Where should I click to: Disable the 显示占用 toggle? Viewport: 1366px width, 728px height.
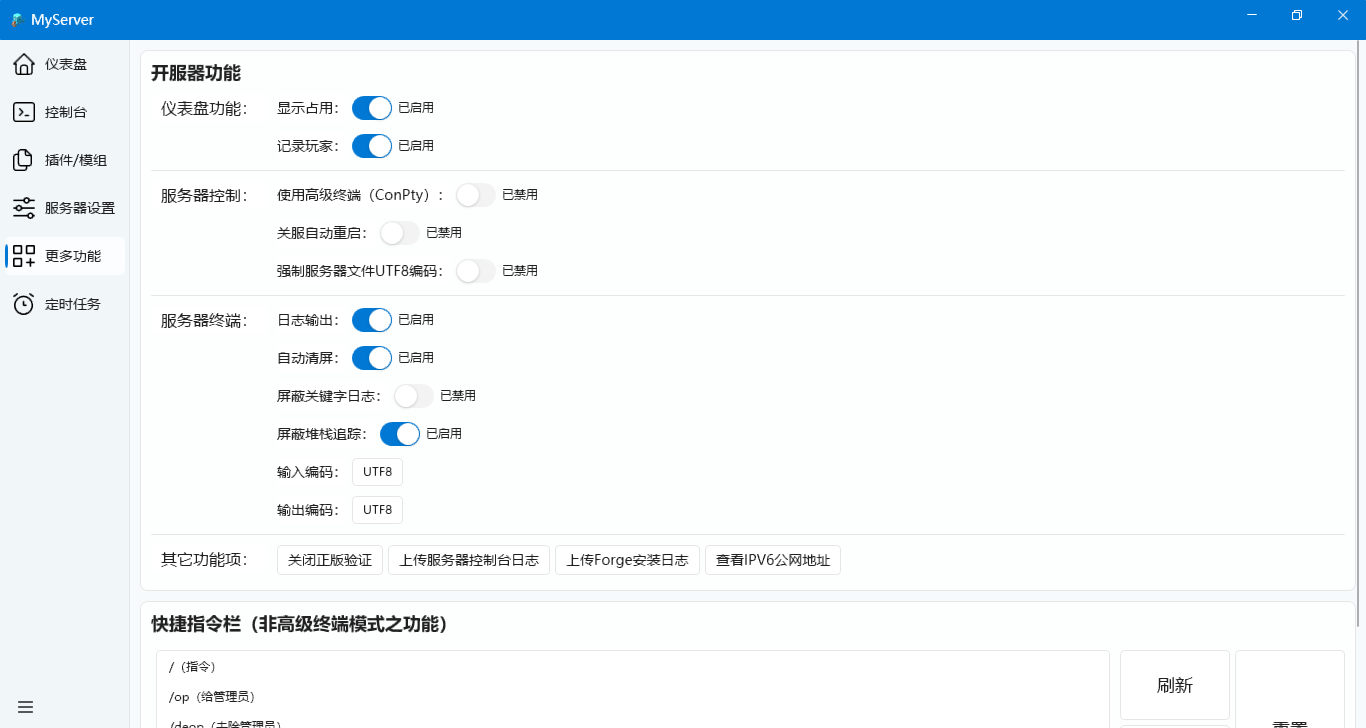click(x=371, y=108)
